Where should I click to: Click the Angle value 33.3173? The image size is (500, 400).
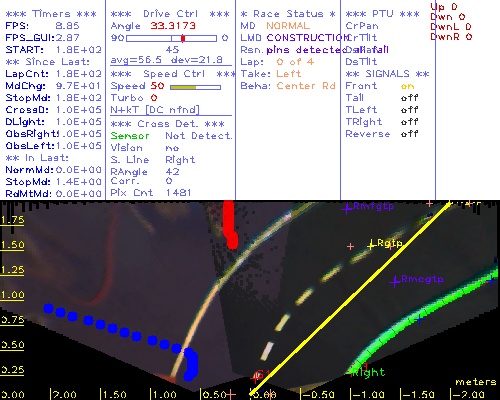tap(173, 26)
